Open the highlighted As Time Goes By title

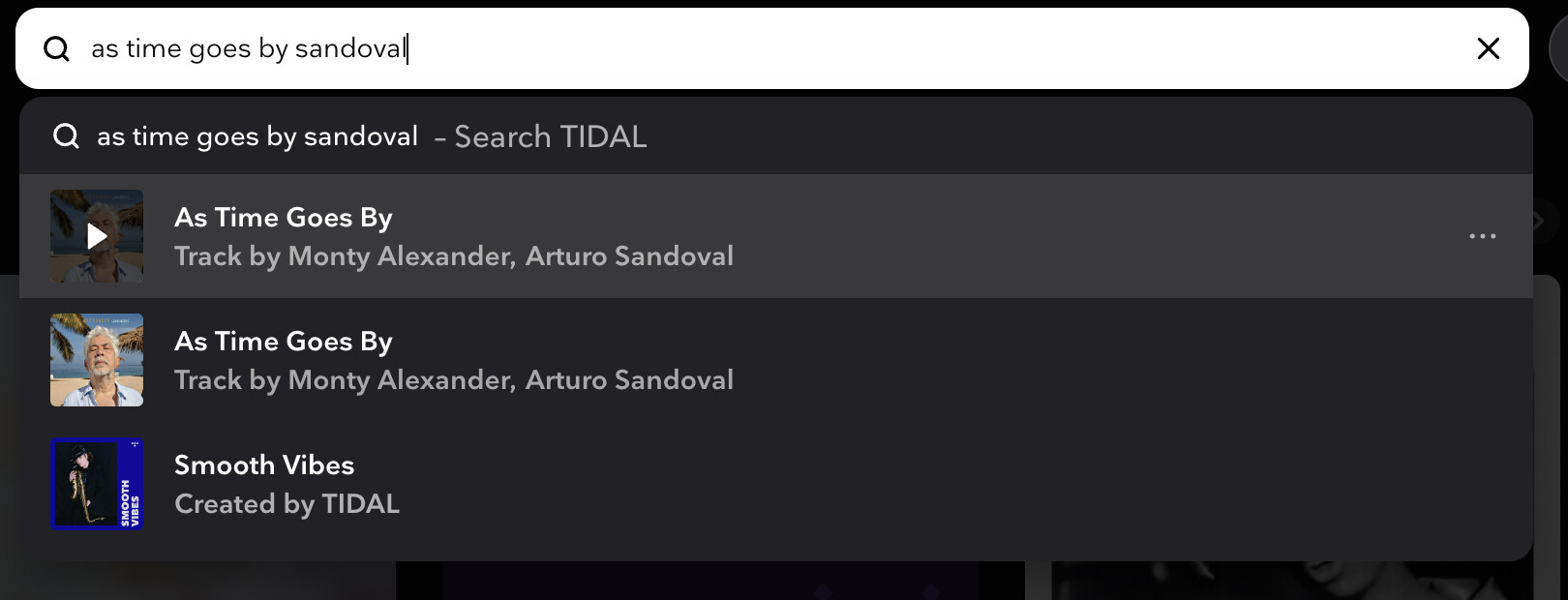coord(283,218)
